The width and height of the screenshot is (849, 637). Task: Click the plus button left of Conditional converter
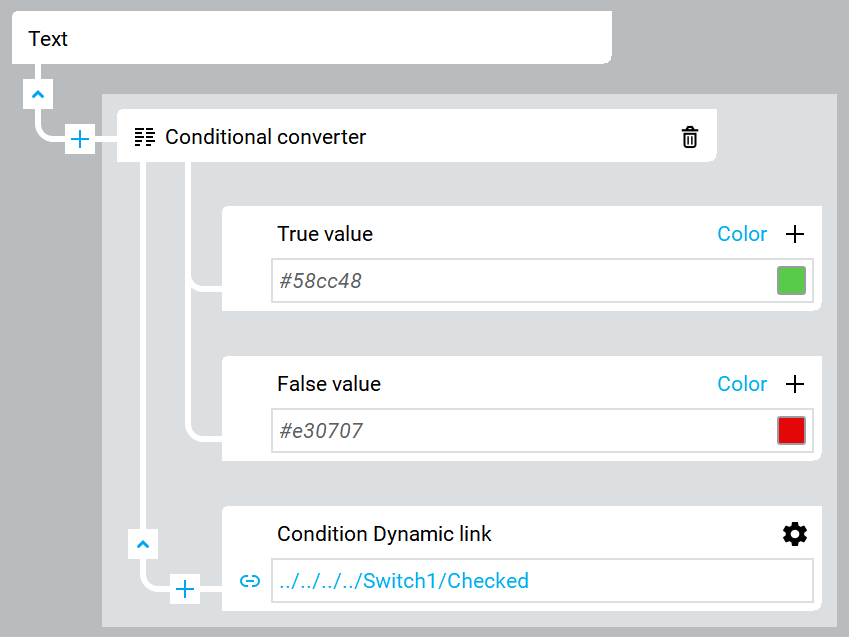pos(80,139)
